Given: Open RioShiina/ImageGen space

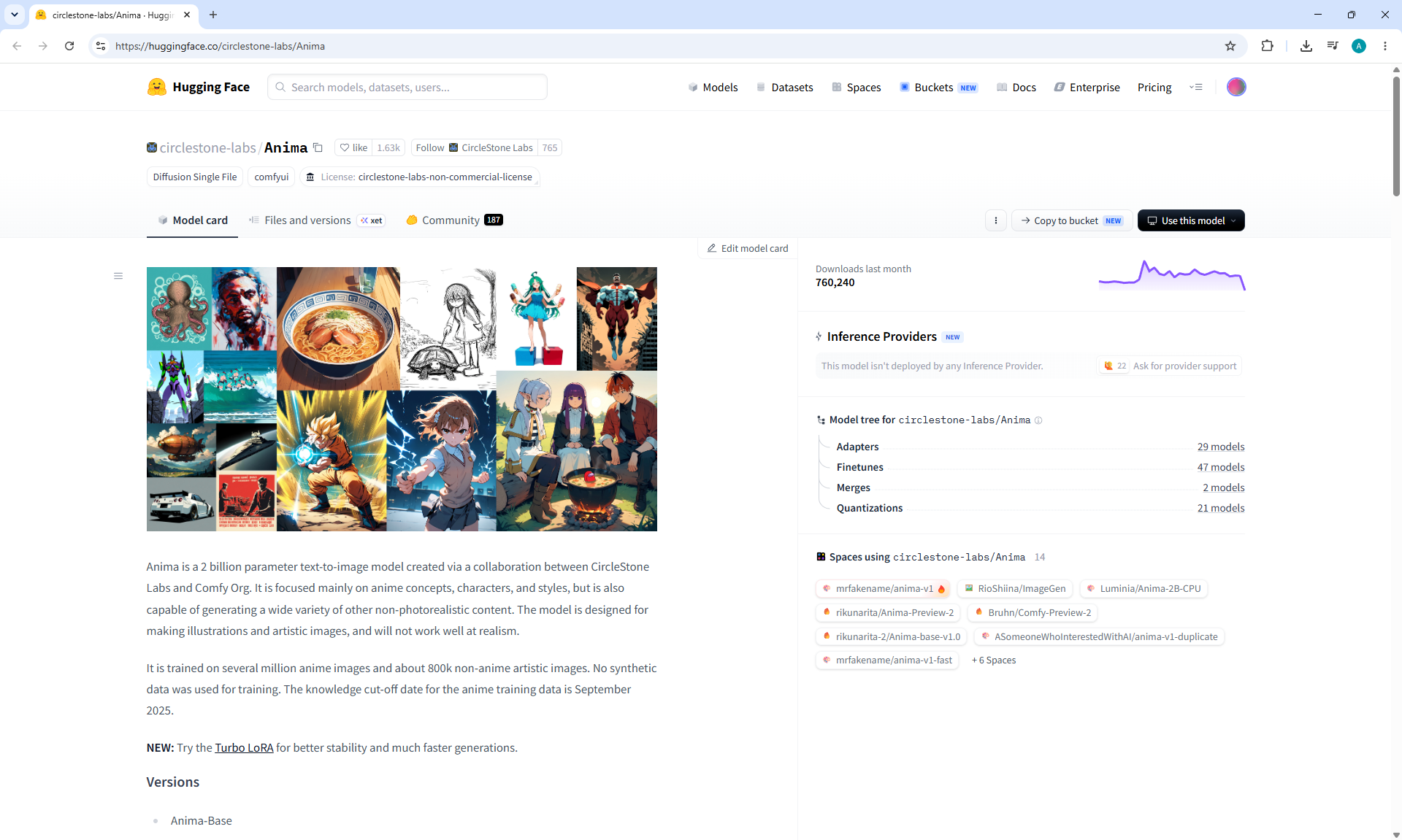Looking at the screenshot, I should point(1014,589).
